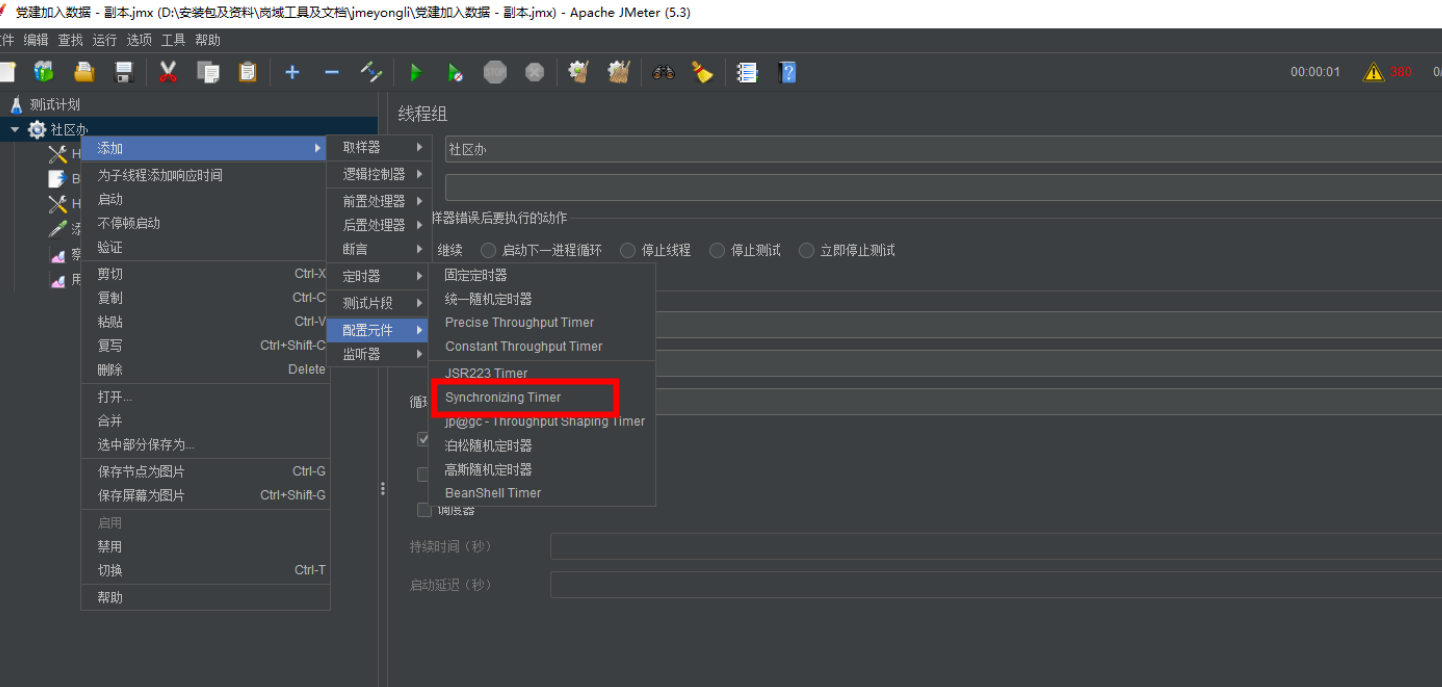This screenshot has height=687, width=1442.
Task: Choose 添加 in the context menu
Action: pyautogui.click(x=204, y=148)
